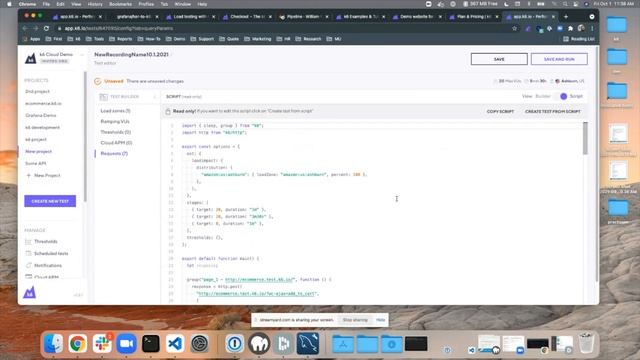Viewport: 640px width, 360px height.
Task: Click the read-only lock icon
Action: [168, 111]
